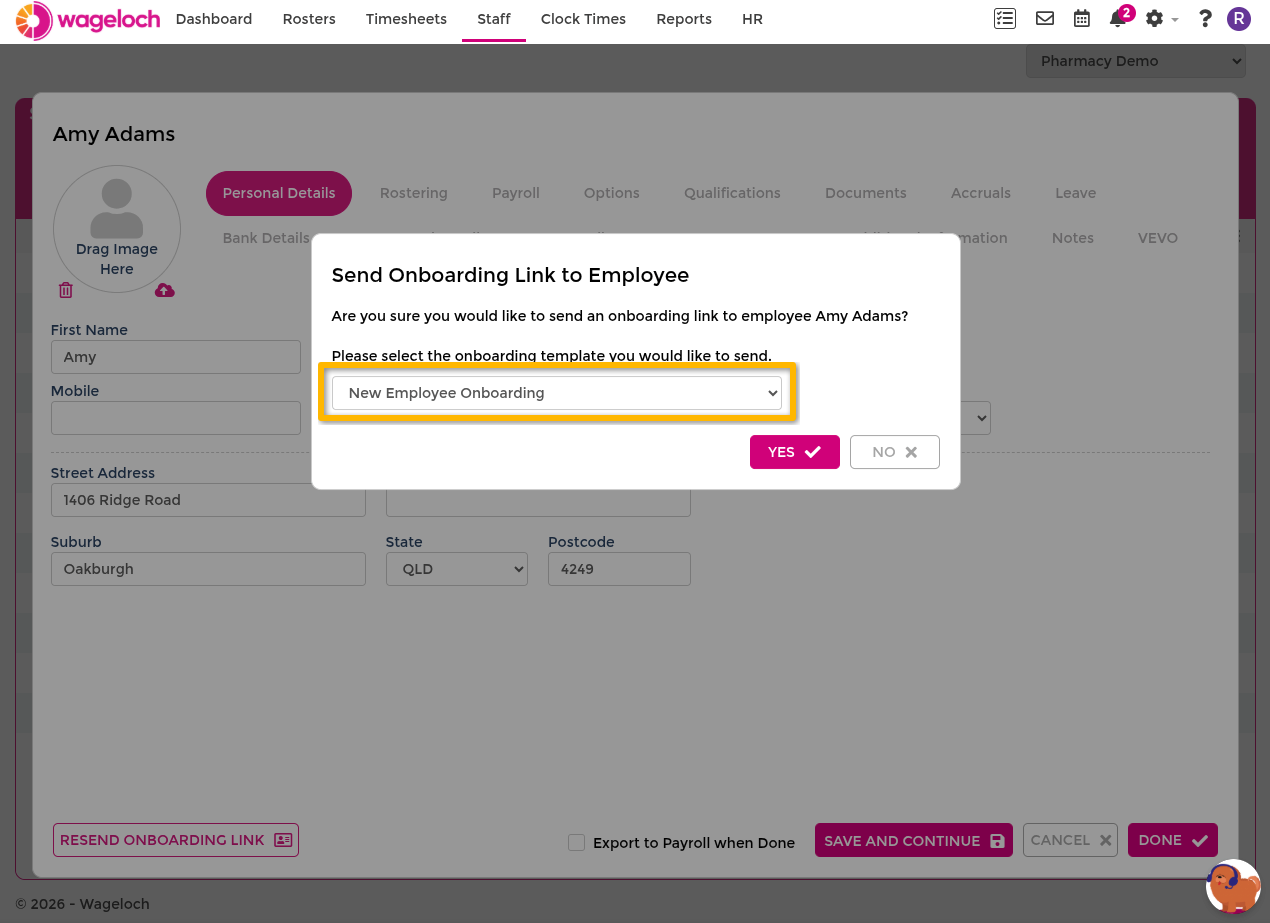Viewport: 1270px width, 923px height.
Task: Open the Staff menu
Action: (x=494, y=19)
